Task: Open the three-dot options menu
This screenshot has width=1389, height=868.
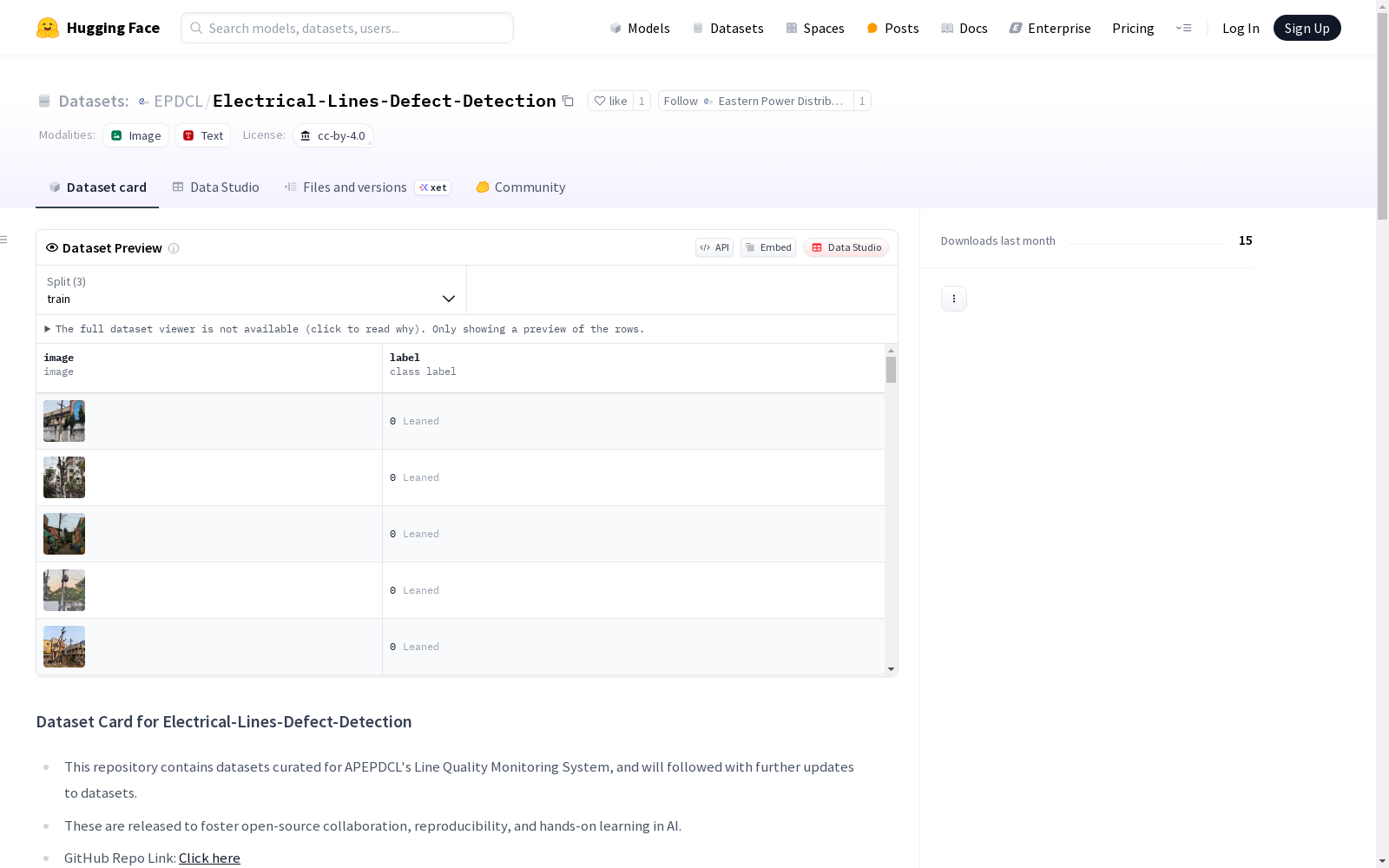Action: 953,299
